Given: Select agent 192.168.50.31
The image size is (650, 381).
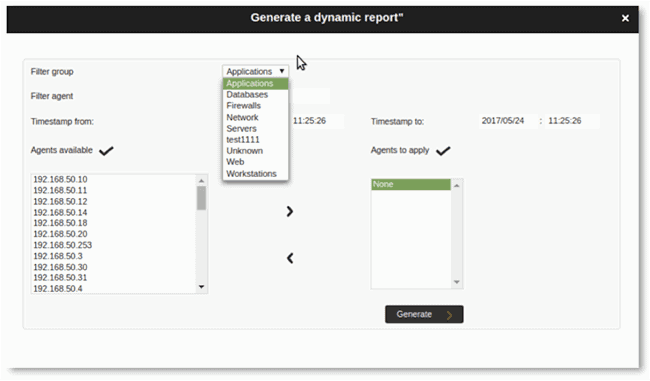Looking at the screenshot, I should (114, 278).
